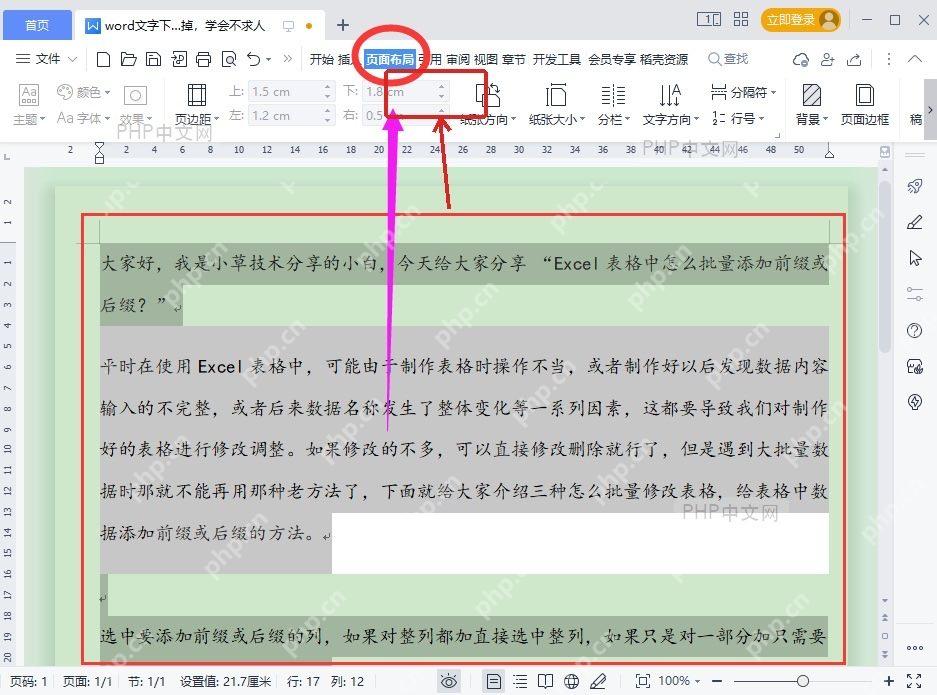Open the 稻壳资源 resources tab
The image size is (937, 695).
coord(663,59)
